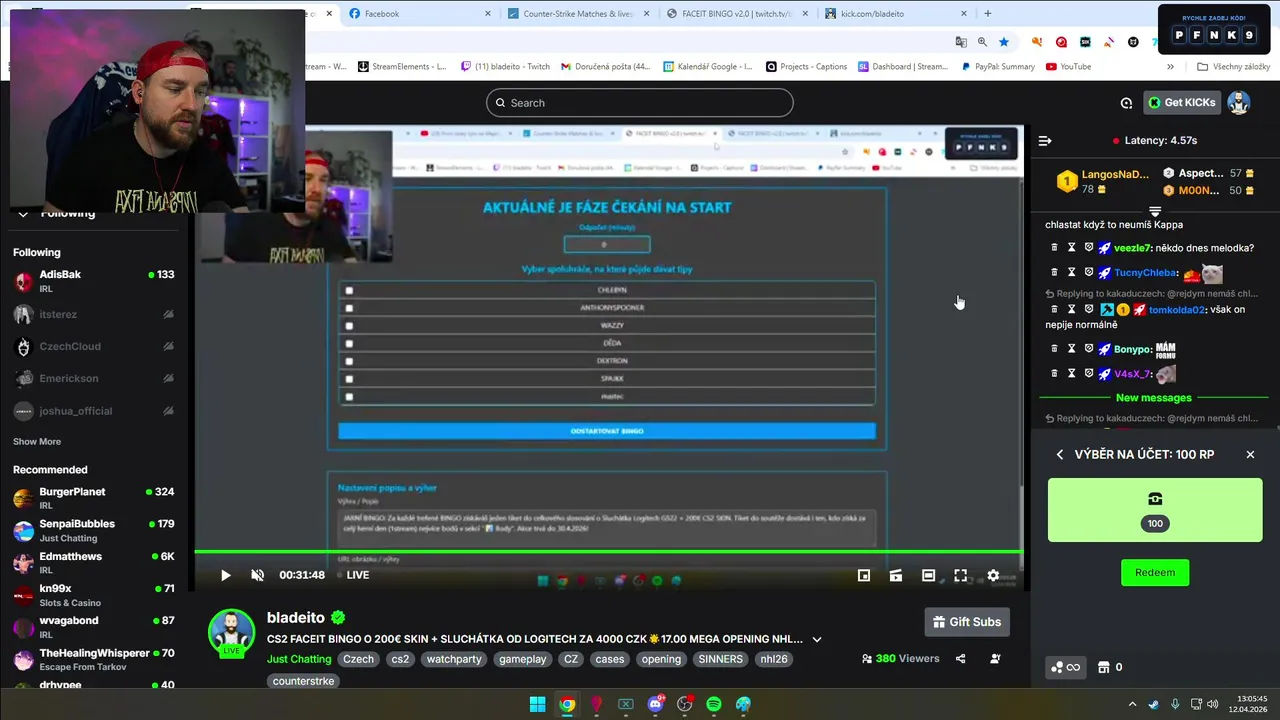
Task: Ban V4sX_7 using the shield icon
Action: coord(1088,373)
